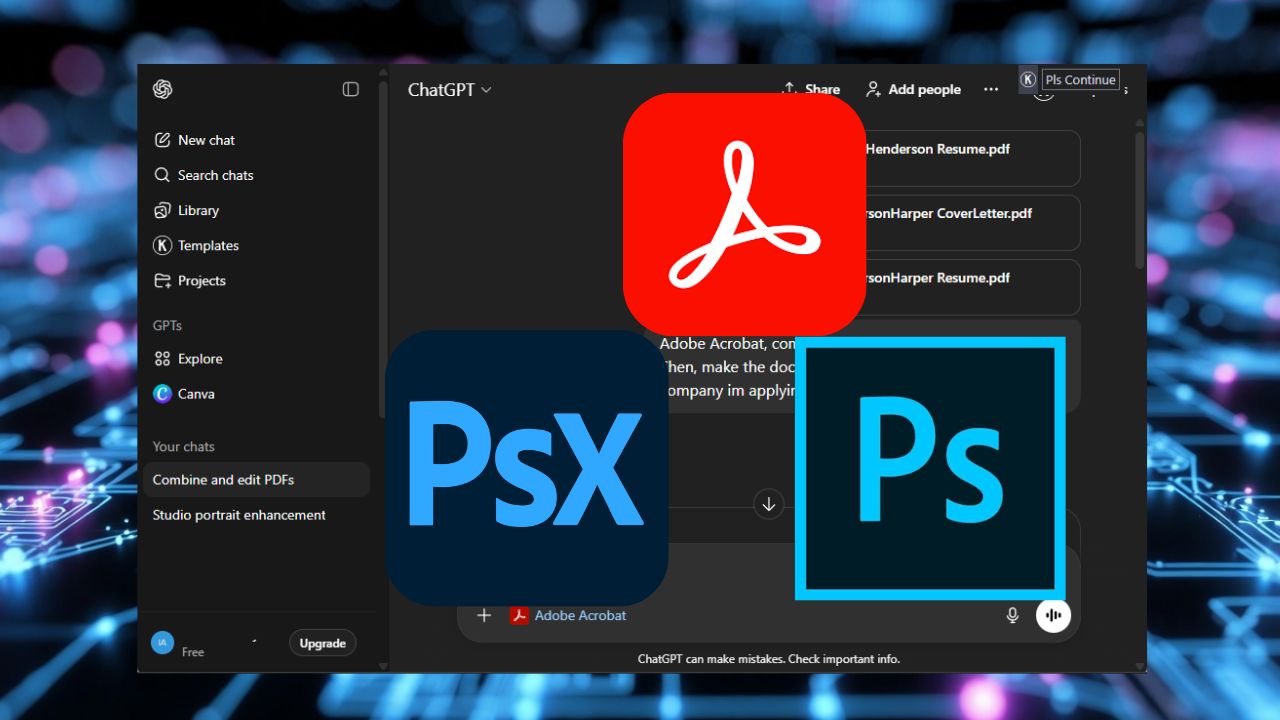Image resolution: width=1280 pixels, height=720 pixels.
Task: Start a new chat
Action: (194, 140)
